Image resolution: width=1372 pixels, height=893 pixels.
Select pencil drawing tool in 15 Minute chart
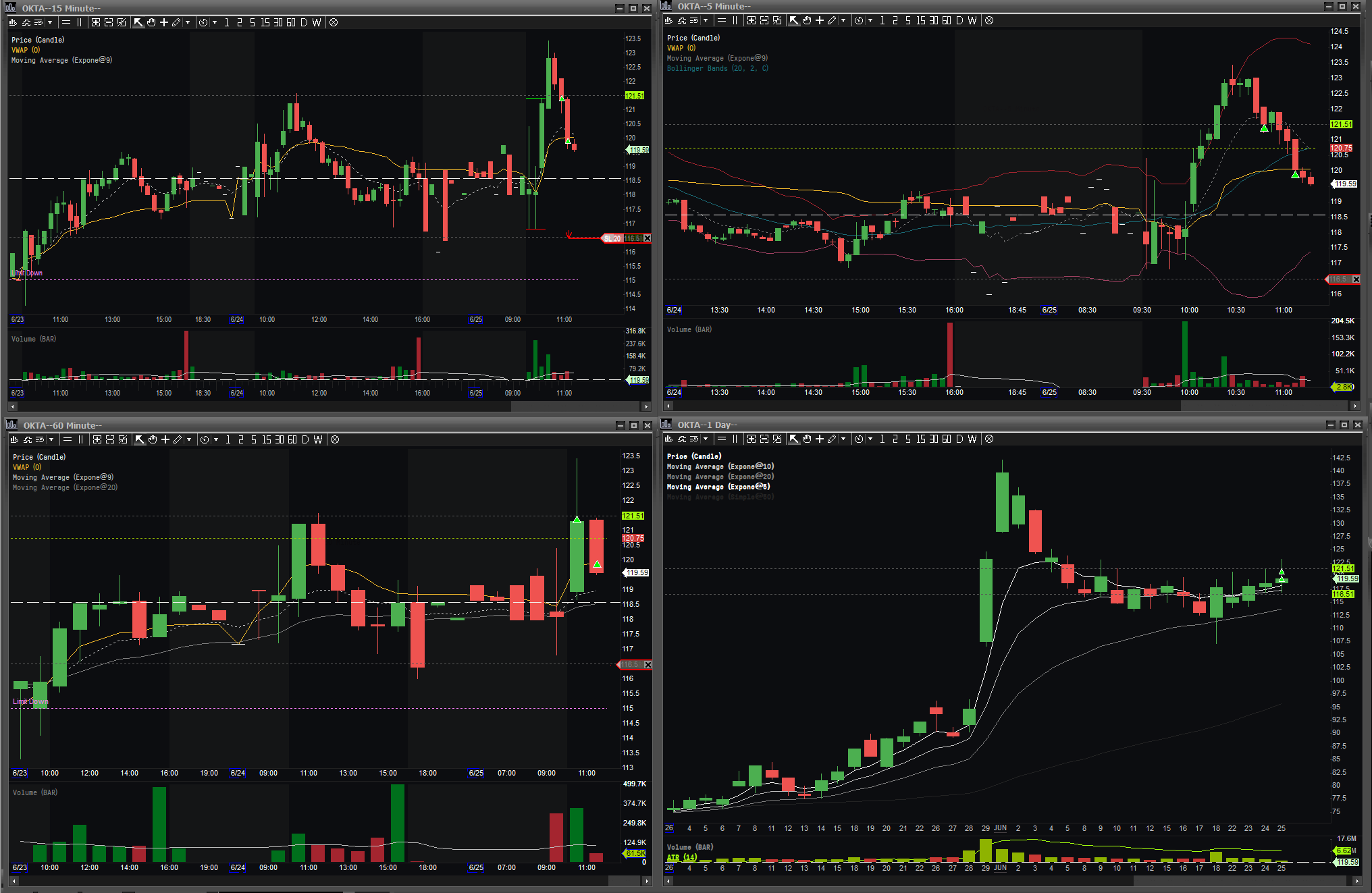click(176, 22)
